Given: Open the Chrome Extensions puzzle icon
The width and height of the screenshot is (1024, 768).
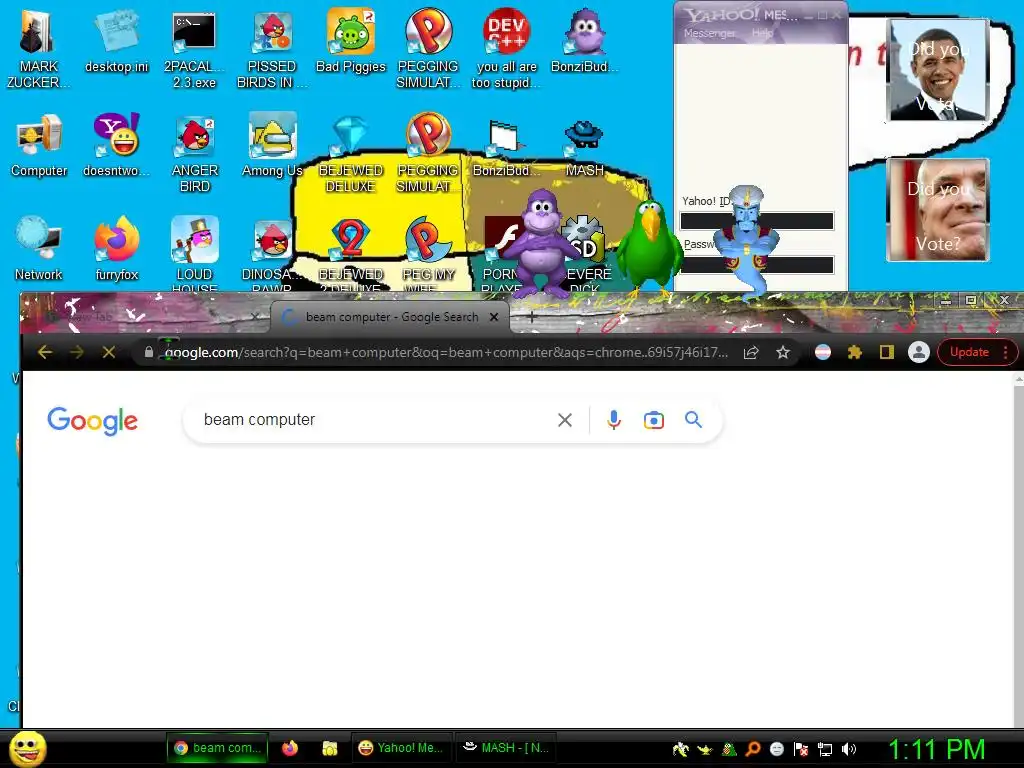Looking at the screenshot, I should tap(854, 353).
